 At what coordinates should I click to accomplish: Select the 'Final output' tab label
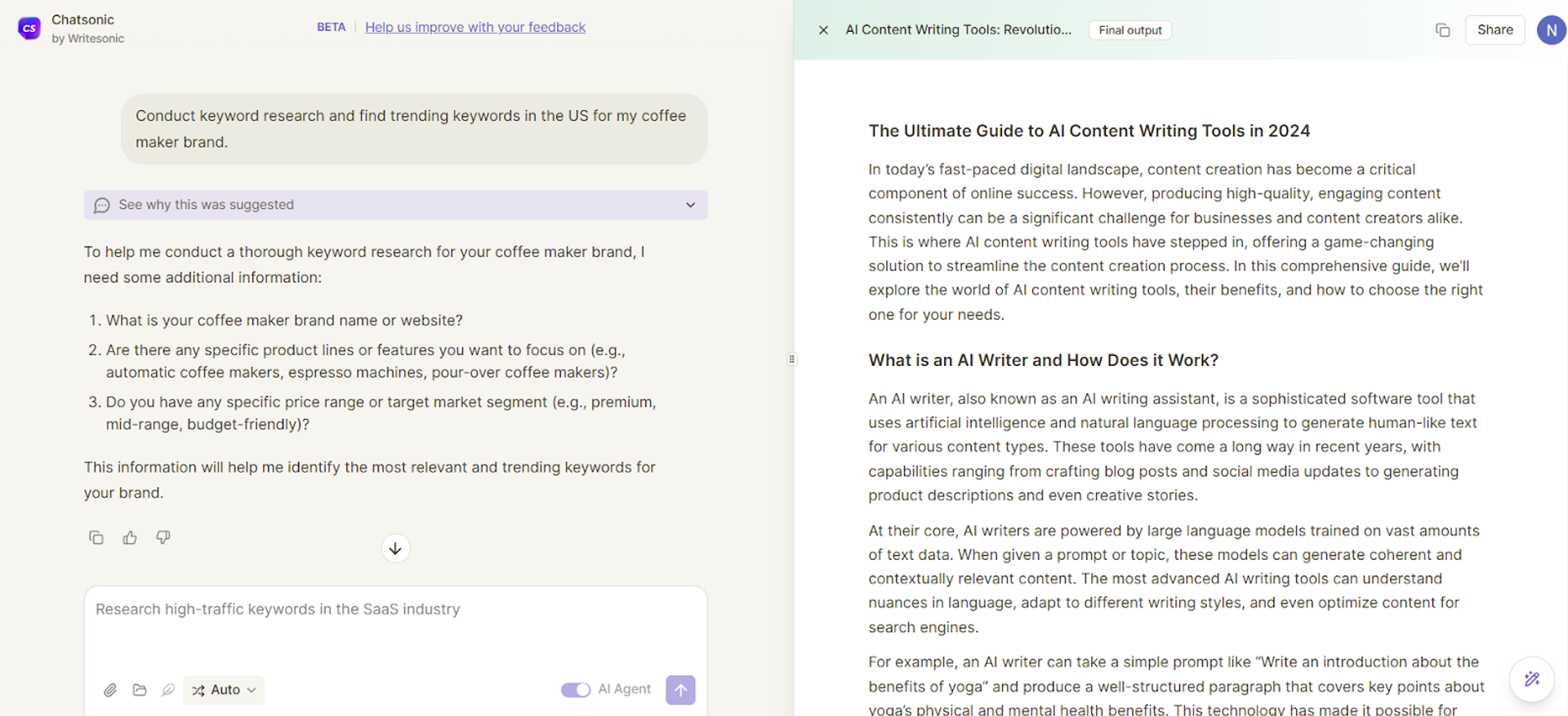[1130, 30]
